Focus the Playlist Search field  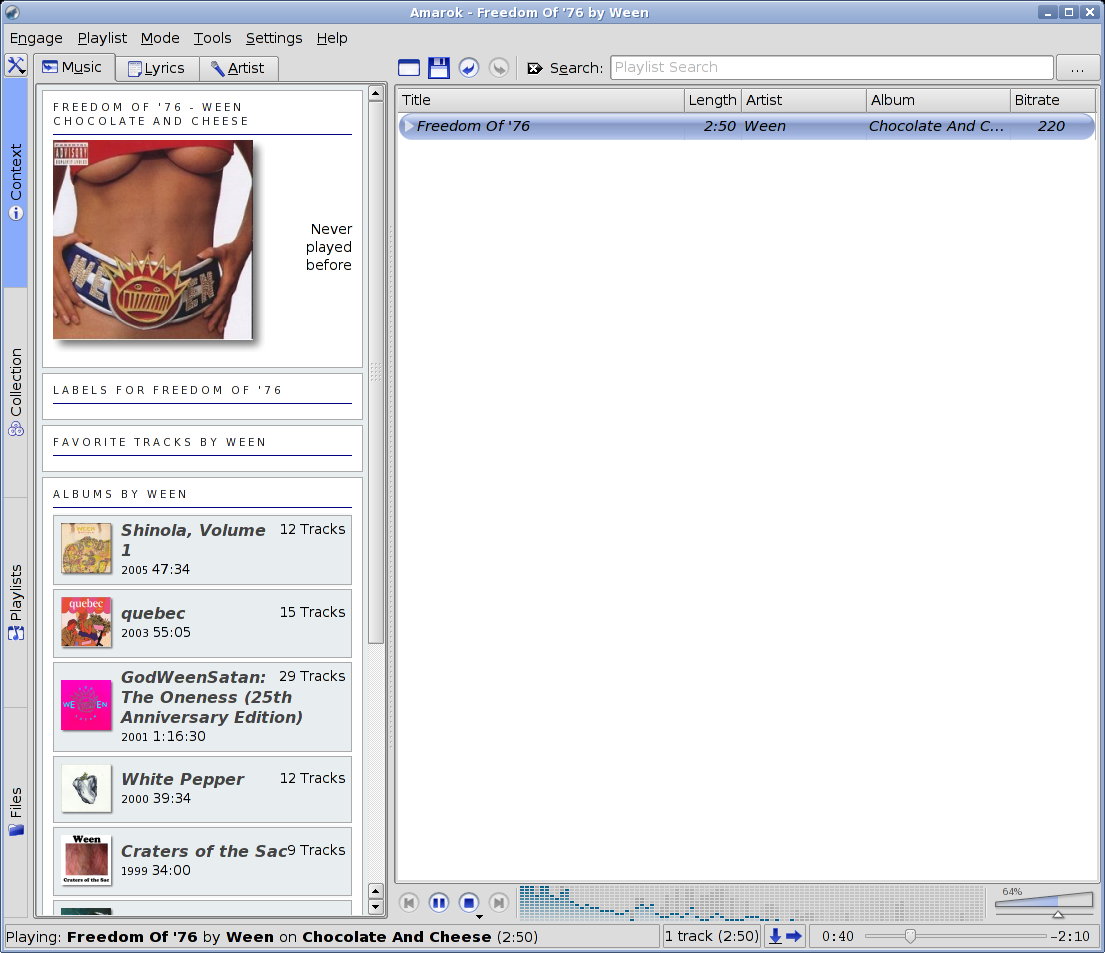pyautogui.click(x=832, y=68)
